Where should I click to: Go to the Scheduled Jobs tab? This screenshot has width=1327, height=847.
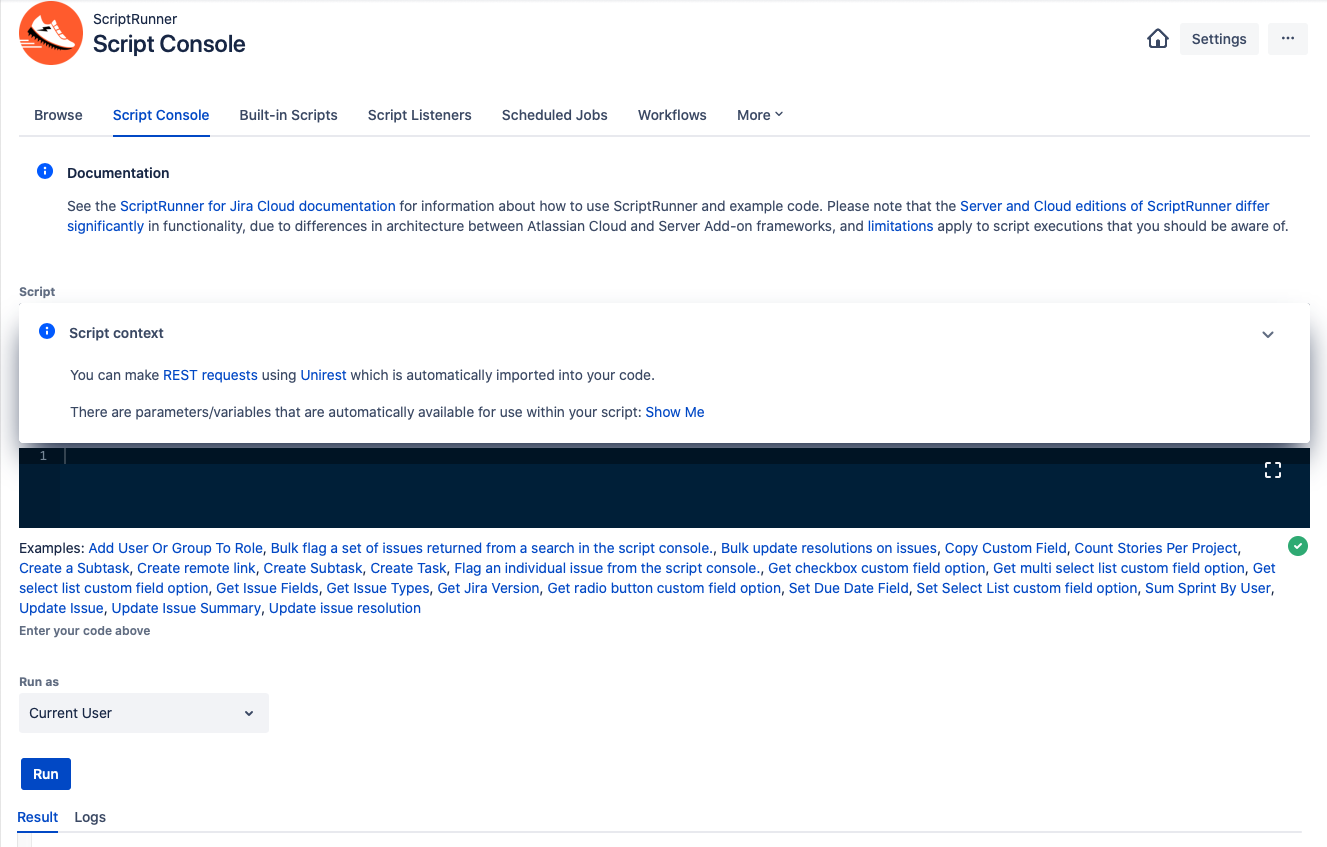tap(555, 115)
